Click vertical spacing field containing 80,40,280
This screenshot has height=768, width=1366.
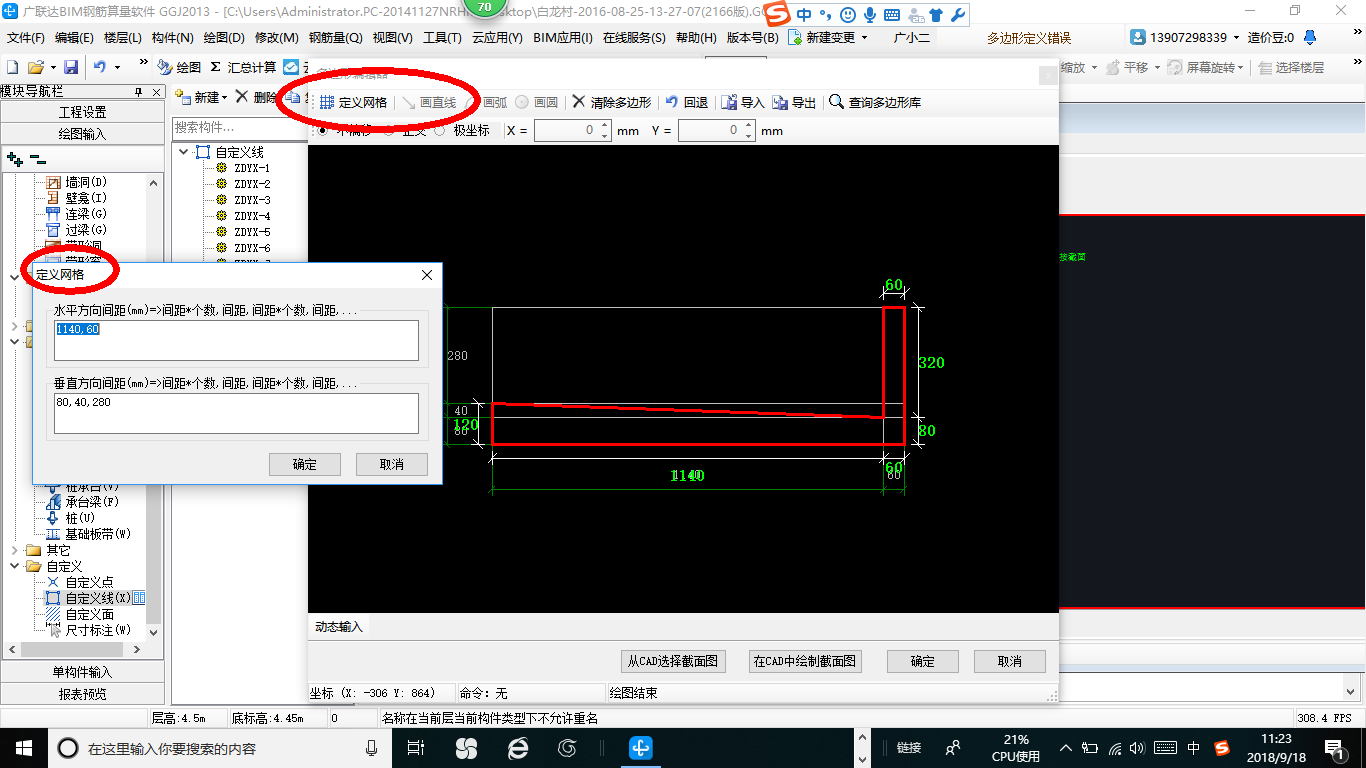click(x=237, y=413)
